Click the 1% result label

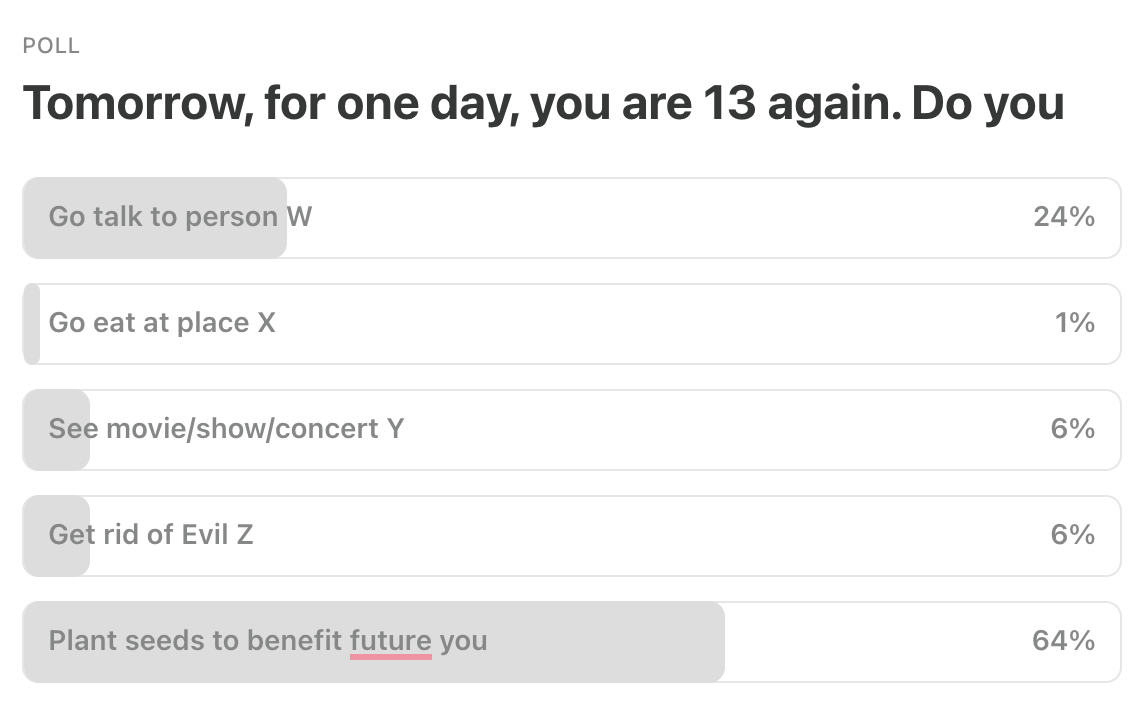1075,323
